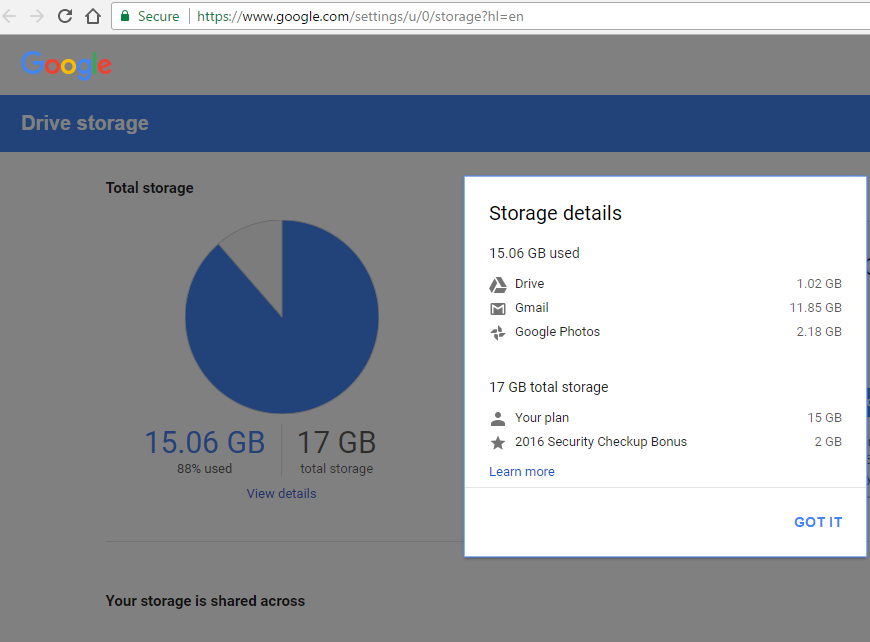The image size is (870, 642).
Task: Click the Drive row label
Action: [529, 284]
